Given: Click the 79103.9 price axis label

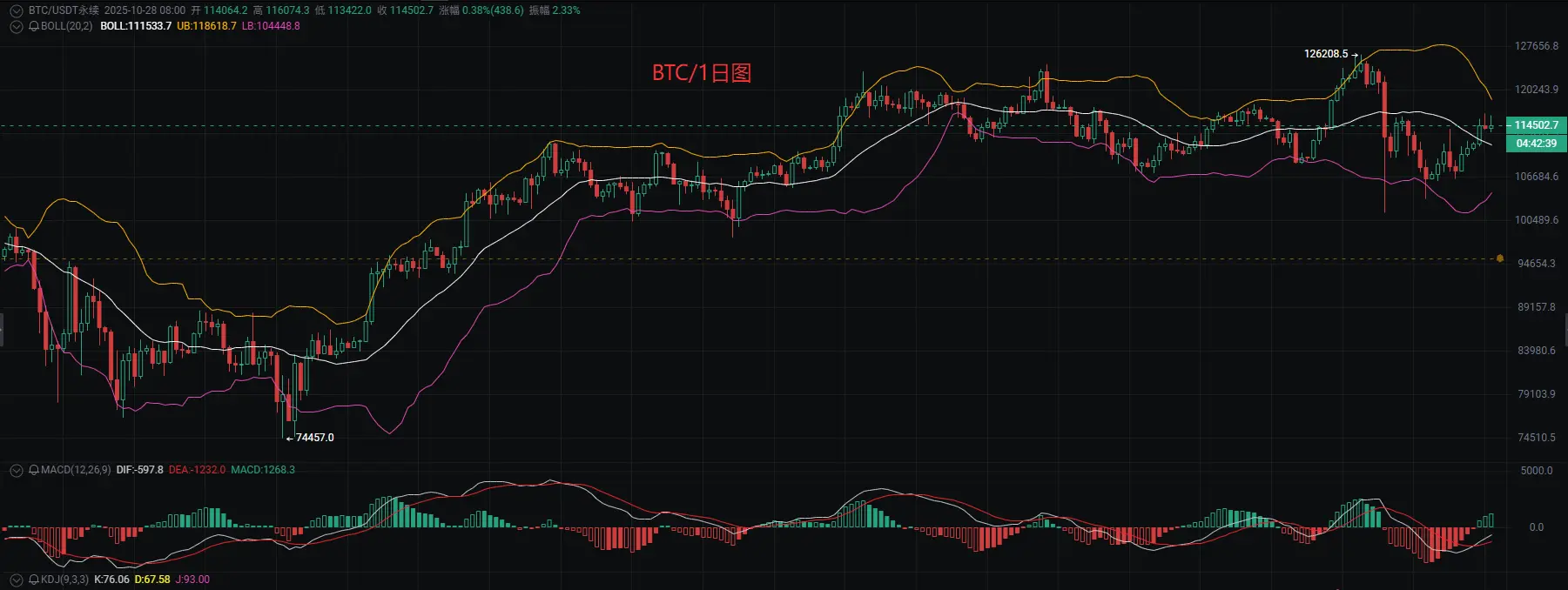Looking at the screenshot, I should point(1537,394).
